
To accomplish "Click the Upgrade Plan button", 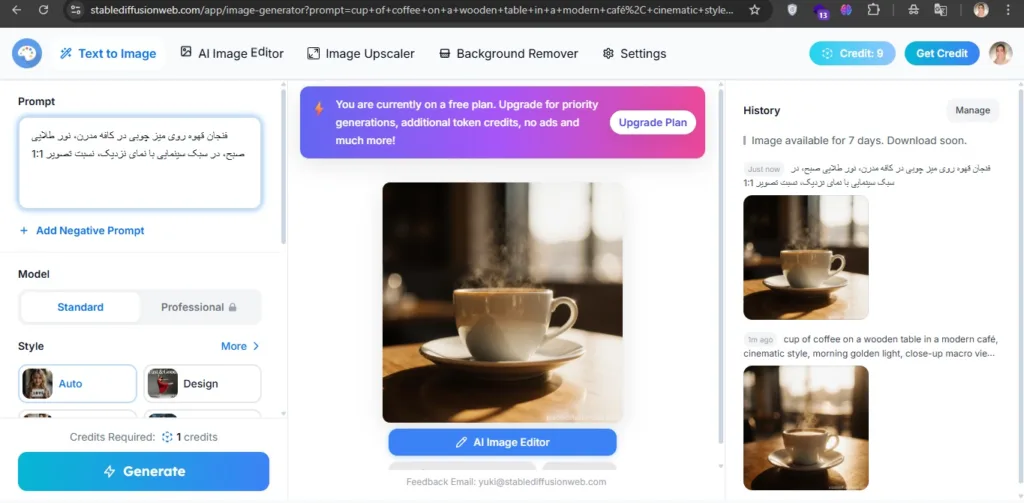I will click(x=652, y=122).
